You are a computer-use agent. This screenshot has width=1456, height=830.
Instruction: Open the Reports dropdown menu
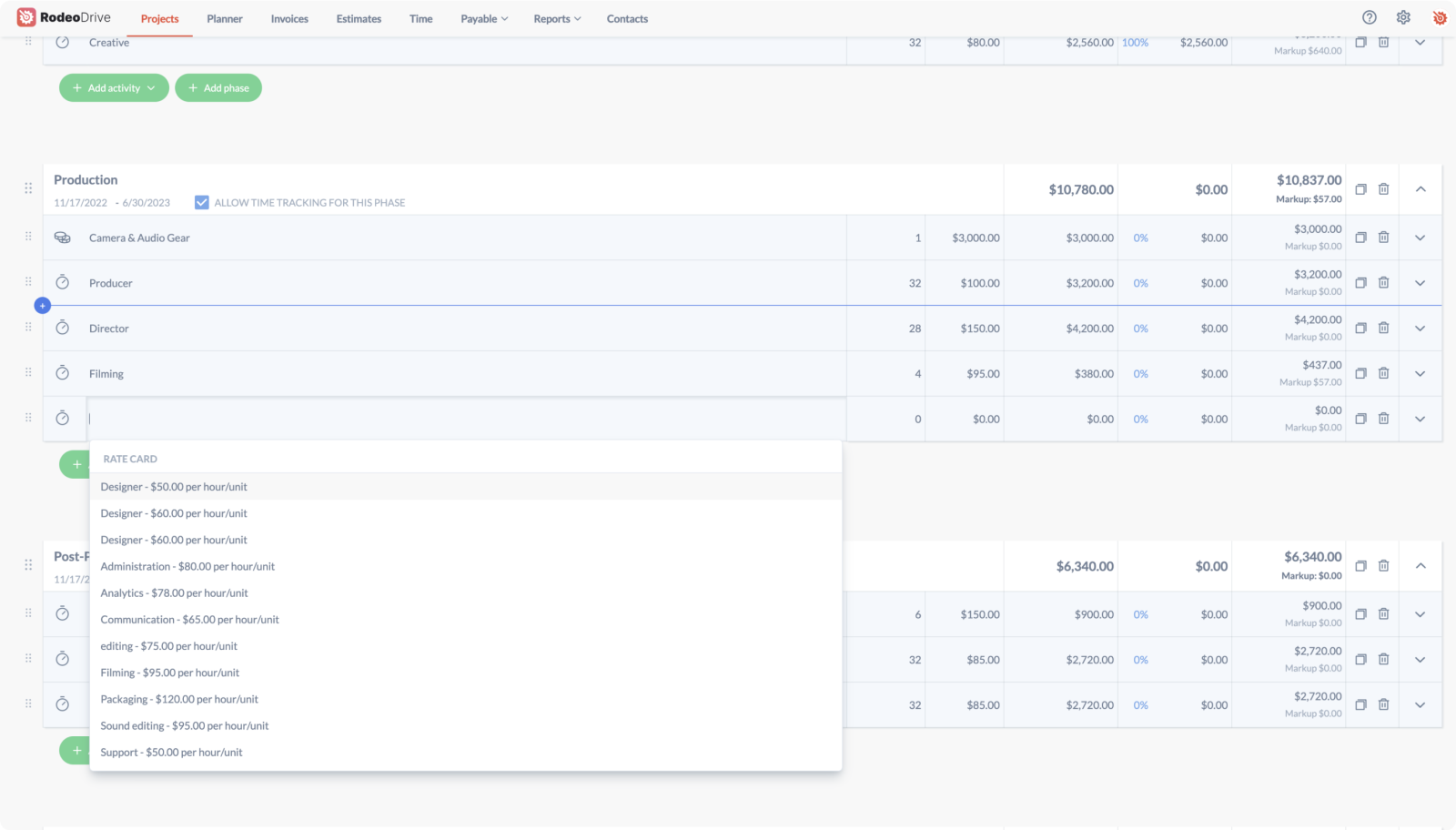557,18
